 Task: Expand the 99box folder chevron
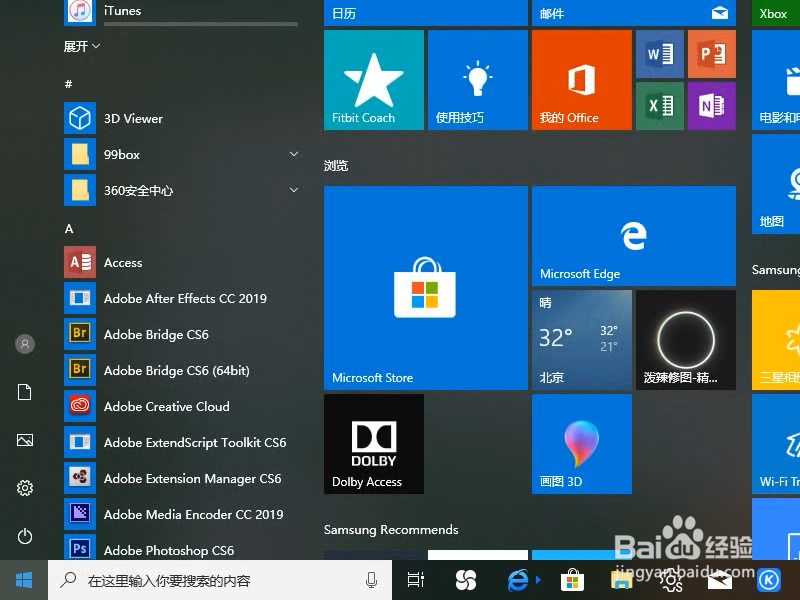(x=294, y=154)
